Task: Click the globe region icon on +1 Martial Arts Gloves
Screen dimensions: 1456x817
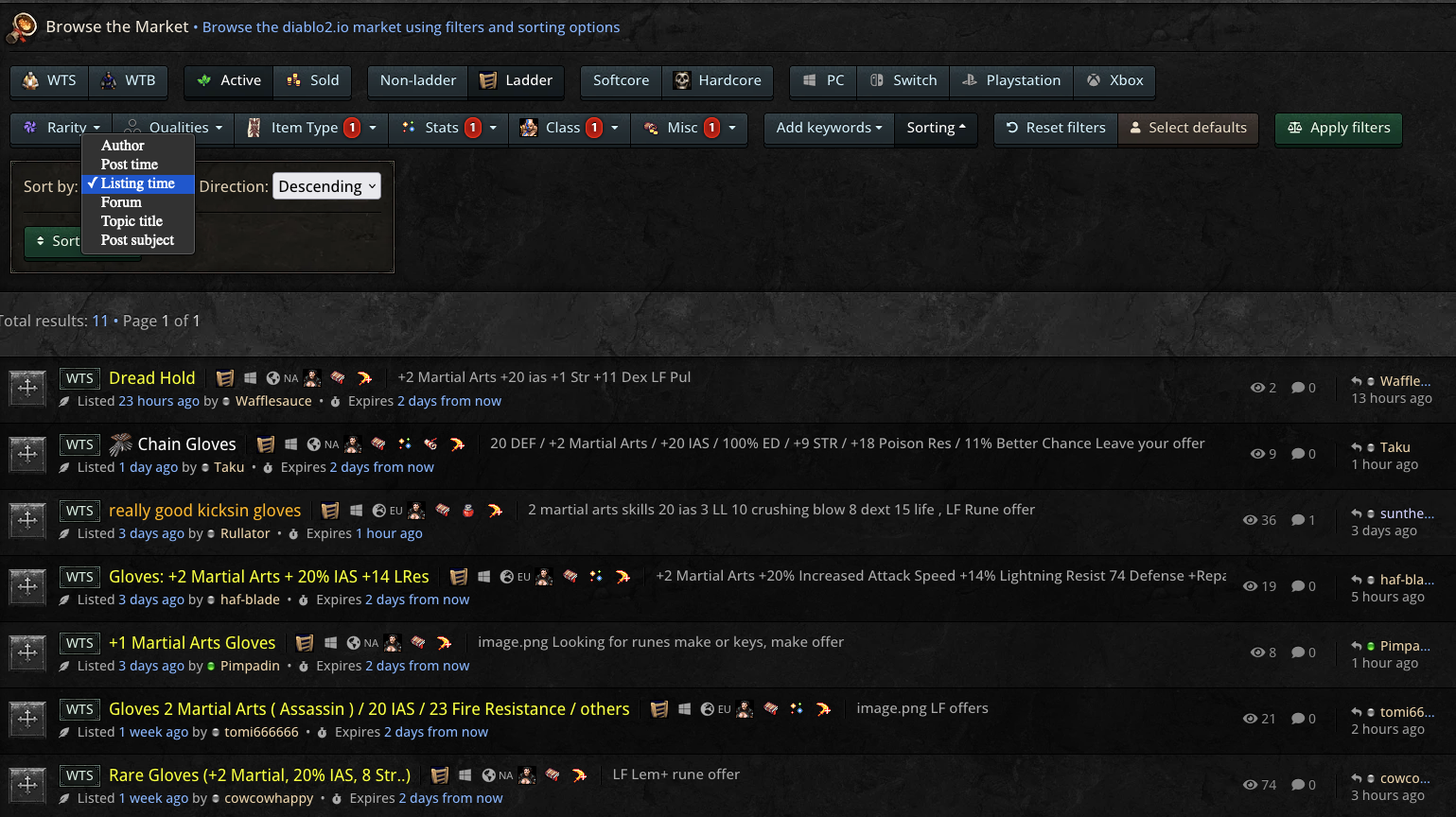Action: click(x=353, y=643)
